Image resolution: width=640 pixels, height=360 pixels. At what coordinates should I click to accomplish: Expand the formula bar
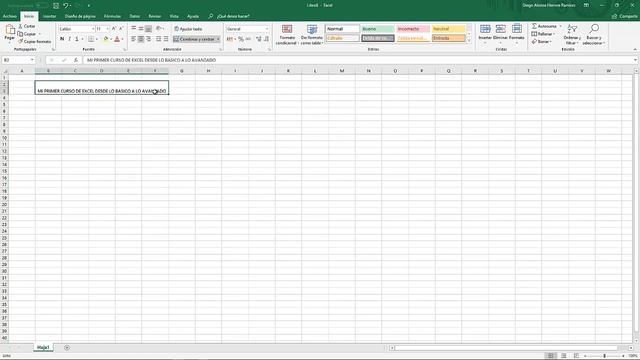click(636, 60)
